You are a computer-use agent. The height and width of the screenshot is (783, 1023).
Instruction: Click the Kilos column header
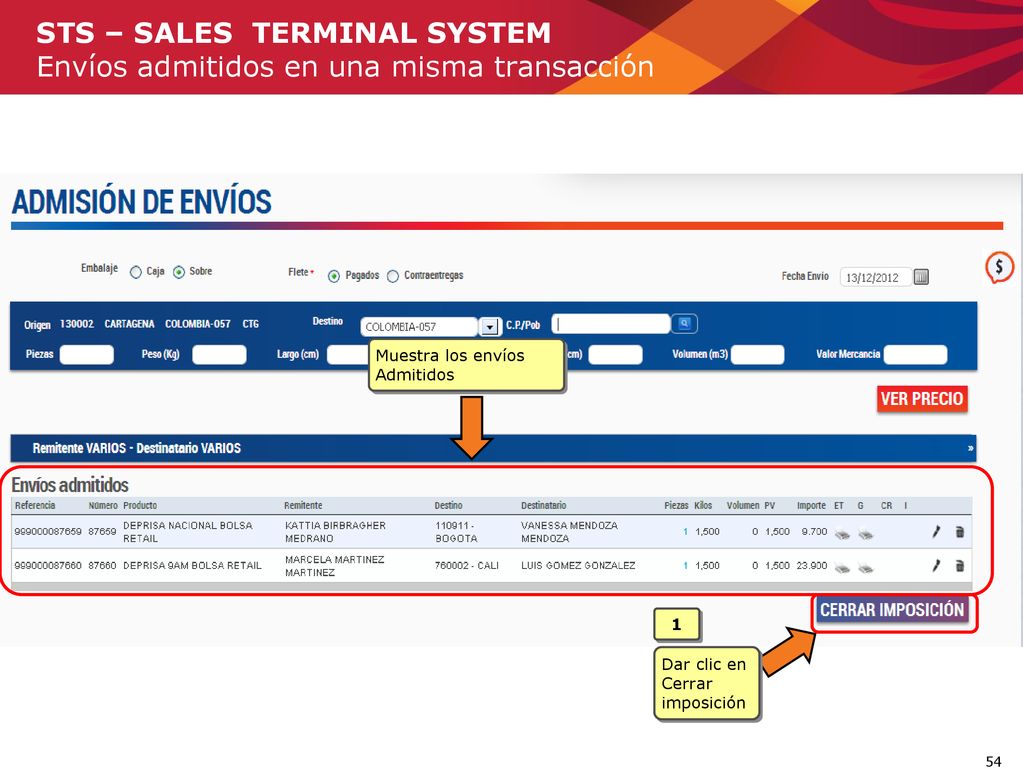point(703,506)
